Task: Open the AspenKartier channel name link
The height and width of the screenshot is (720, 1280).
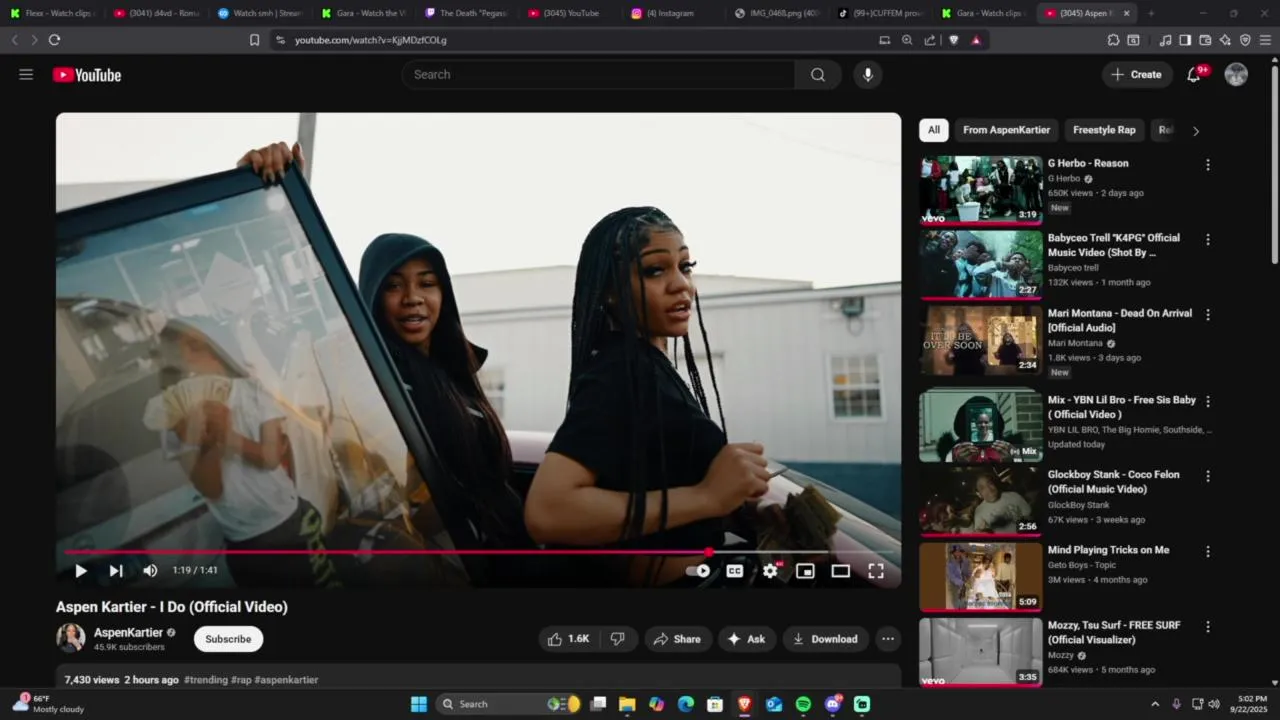Action: pyautogui.click(x=128, y=633)
